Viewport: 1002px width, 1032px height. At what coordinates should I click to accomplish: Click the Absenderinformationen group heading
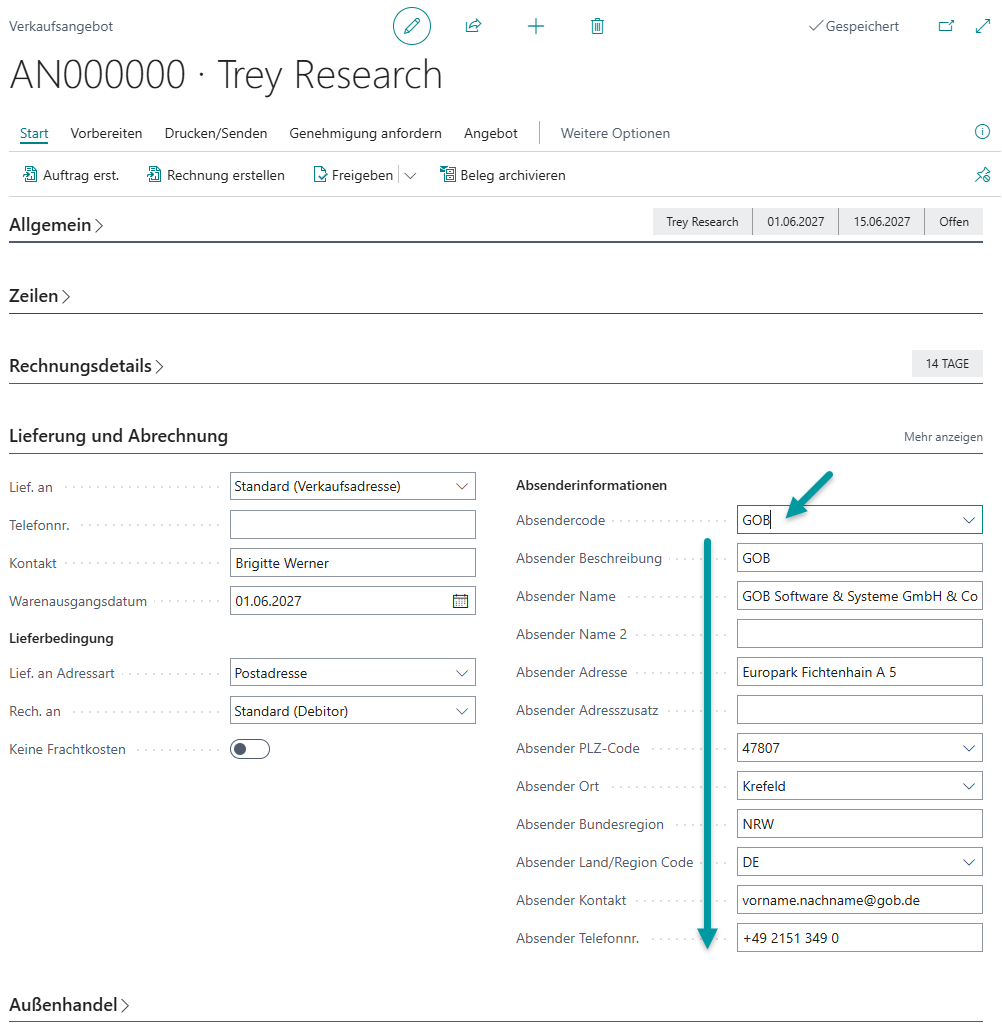pyautogui.click(x=591, y=486)
